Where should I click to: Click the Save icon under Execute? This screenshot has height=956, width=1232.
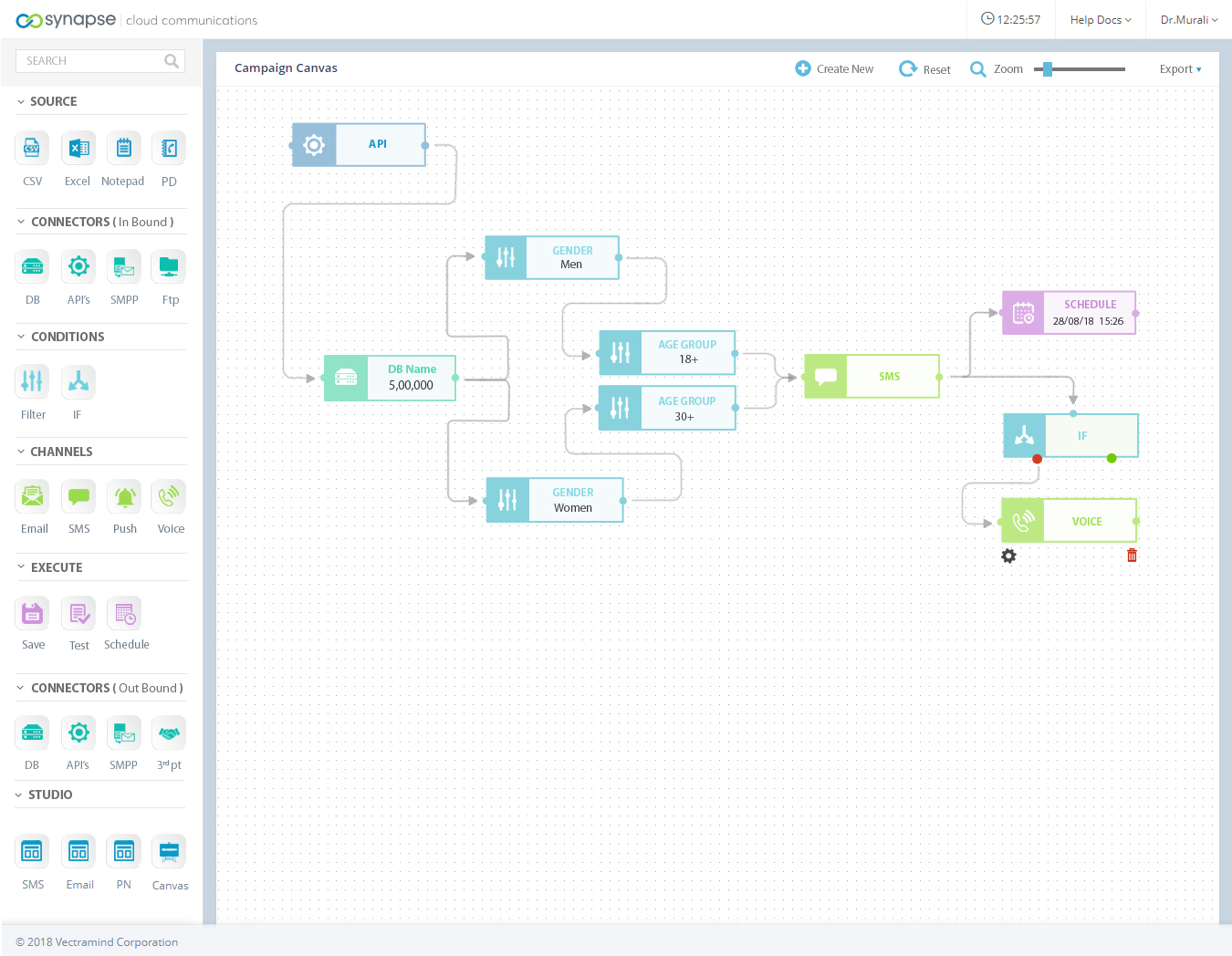click(x=32, y=613)
